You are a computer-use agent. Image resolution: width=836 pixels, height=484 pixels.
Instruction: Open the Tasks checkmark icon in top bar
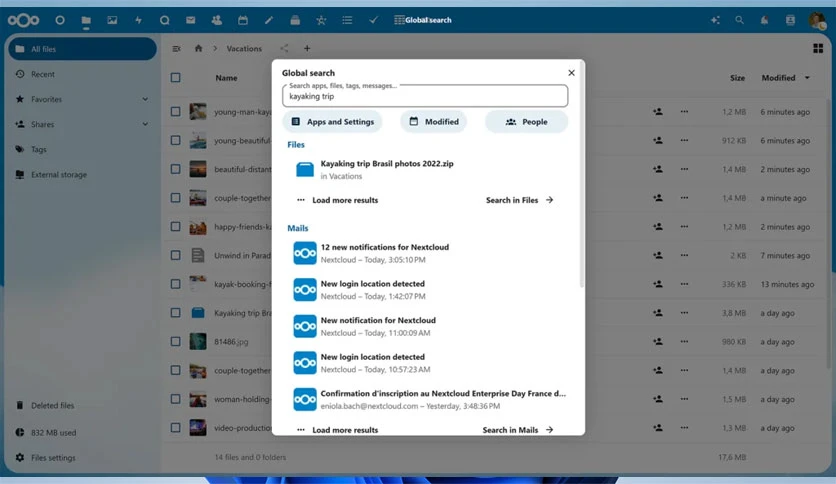pos(373,20)
